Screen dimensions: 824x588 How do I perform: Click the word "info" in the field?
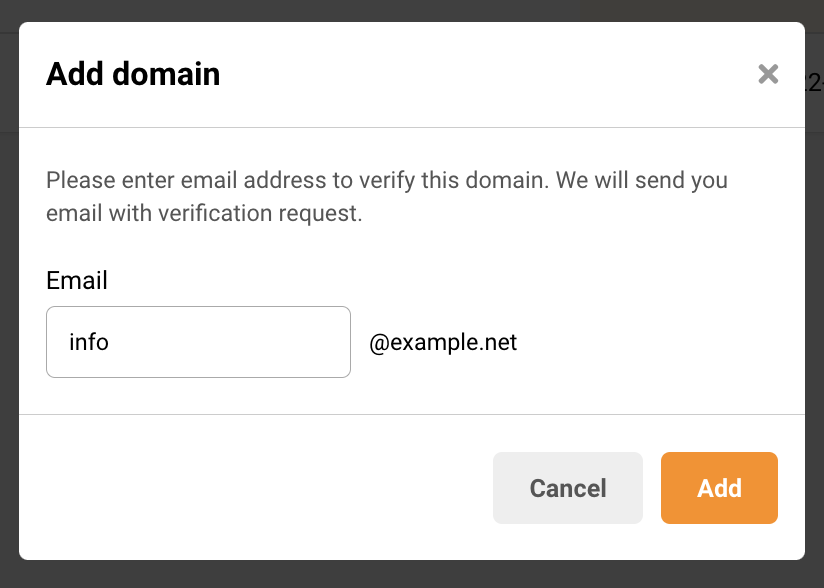89,342
